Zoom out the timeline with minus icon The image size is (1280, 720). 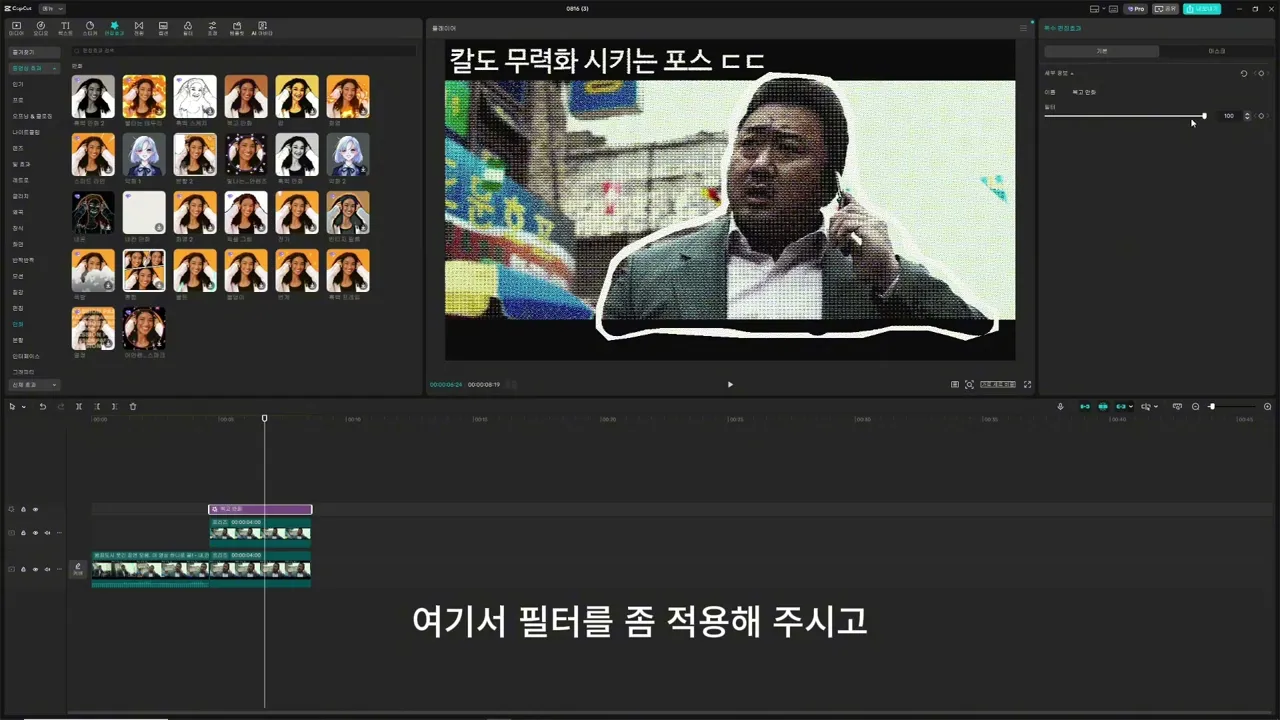[1195, 407]
